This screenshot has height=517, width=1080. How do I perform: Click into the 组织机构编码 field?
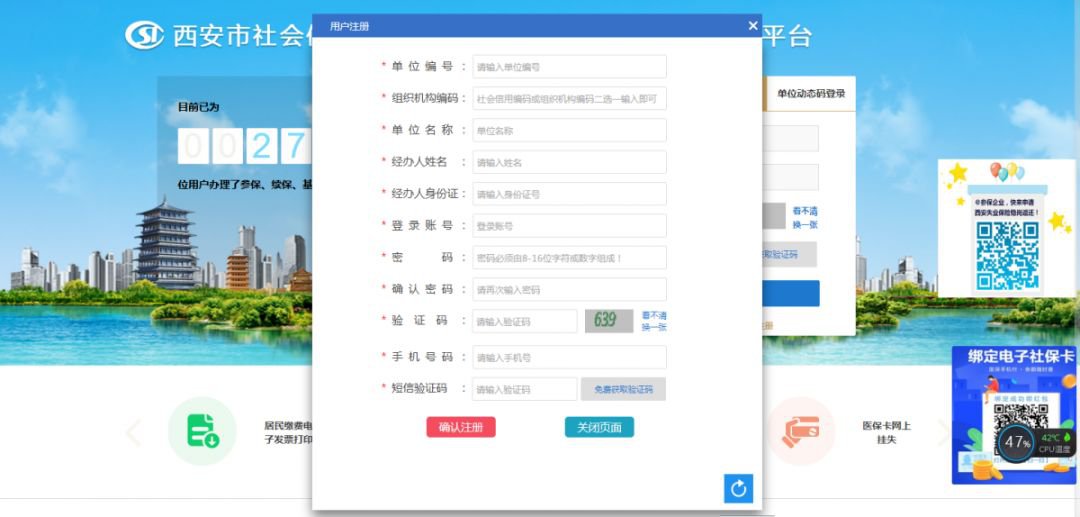[569, 99]
